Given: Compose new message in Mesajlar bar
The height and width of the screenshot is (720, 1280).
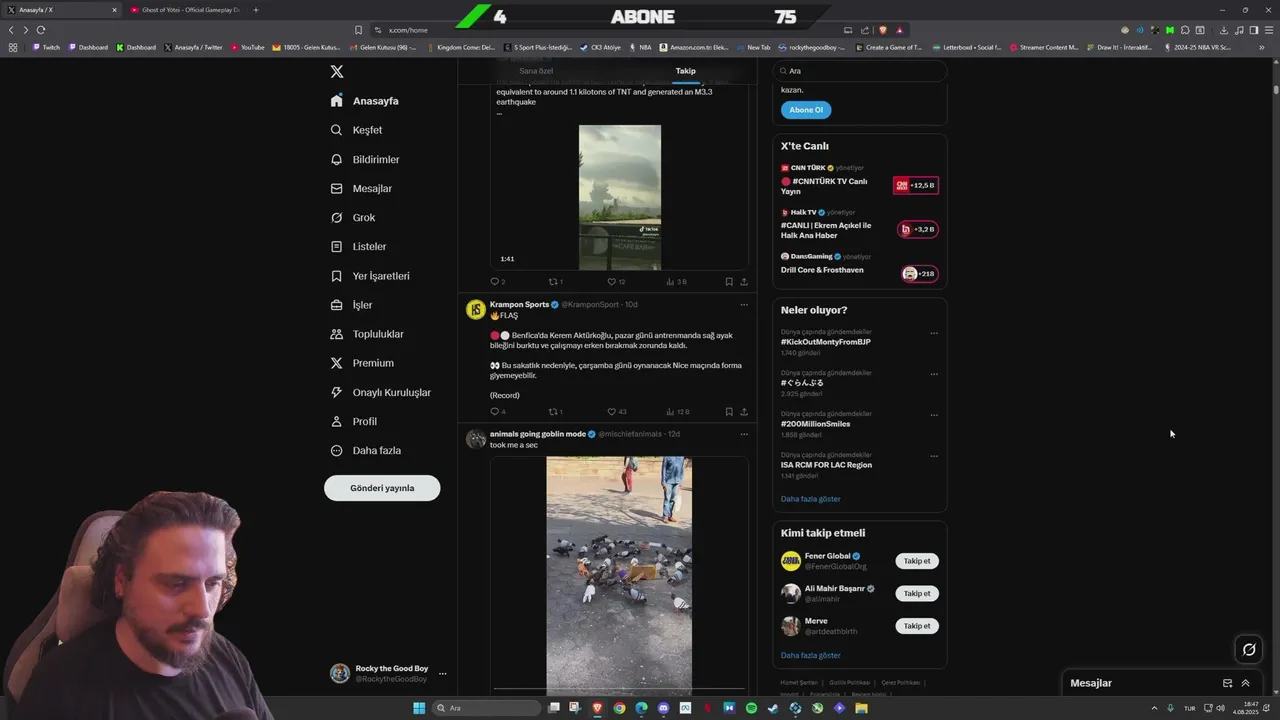Looking at the screenshot, I should [1227, 683].
